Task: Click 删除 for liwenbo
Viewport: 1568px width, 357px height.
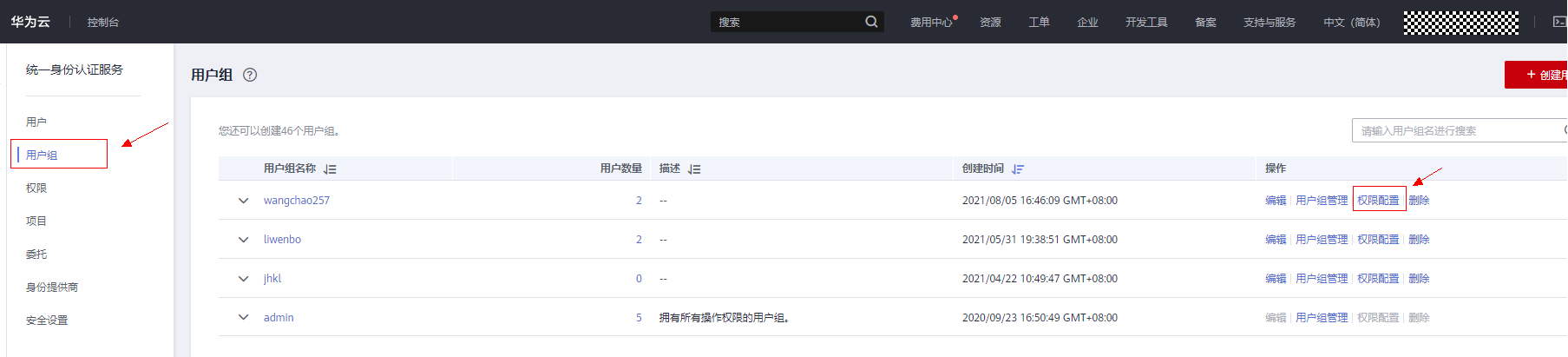Action: pos(1419,240)
